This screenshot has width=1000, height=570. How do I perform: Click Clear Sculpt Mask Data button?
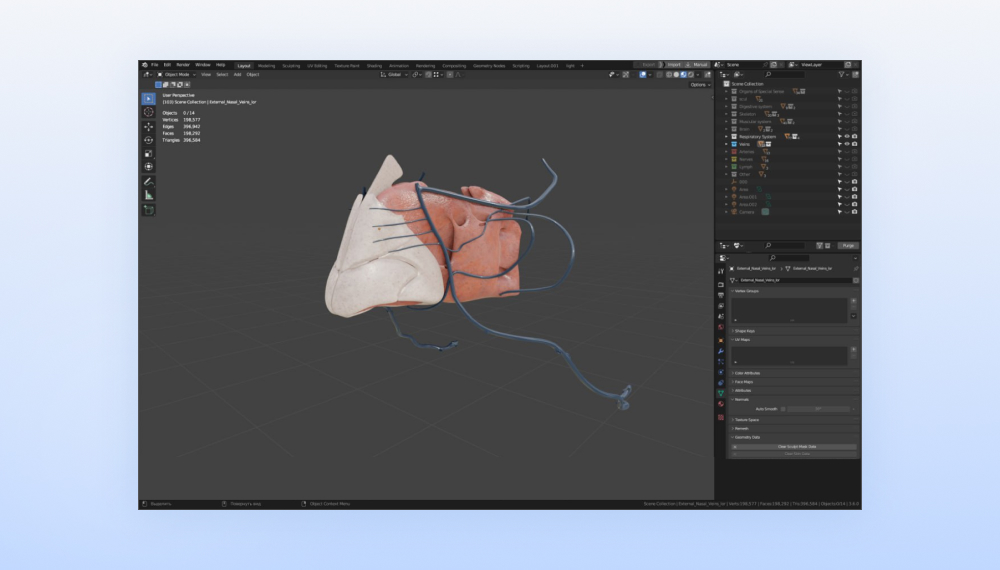[793, 447]
